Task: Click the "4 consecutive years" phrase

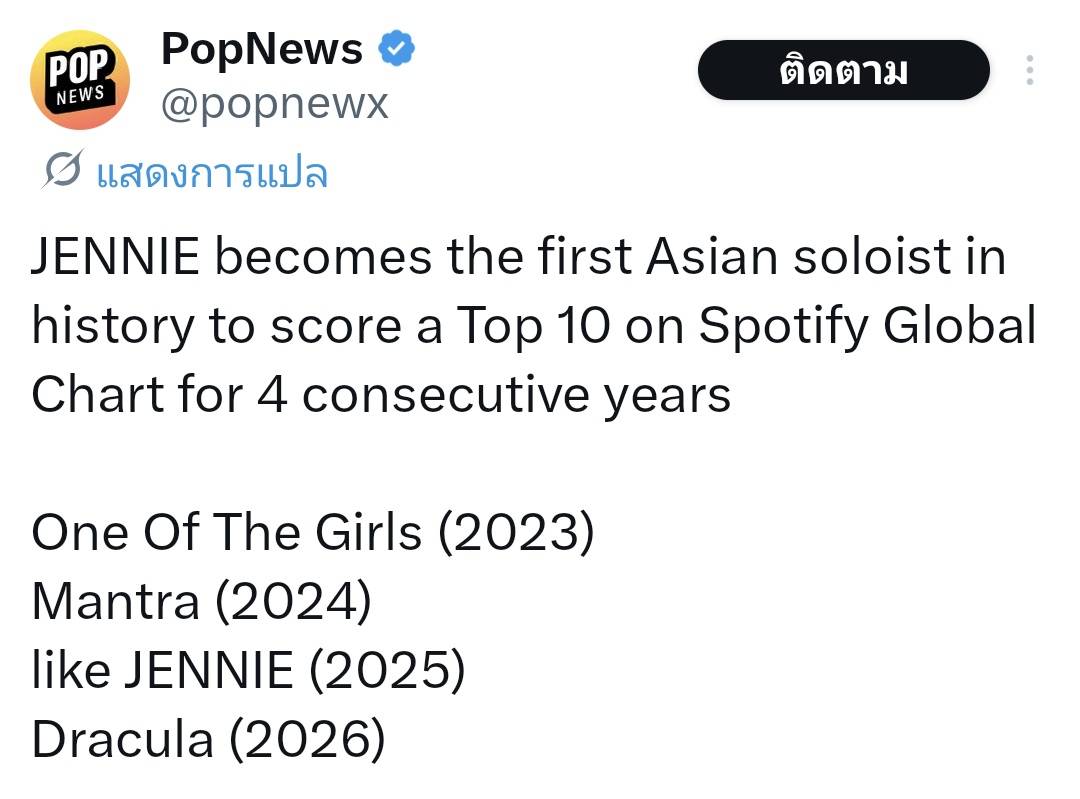Action: click(x=493, y=396)
